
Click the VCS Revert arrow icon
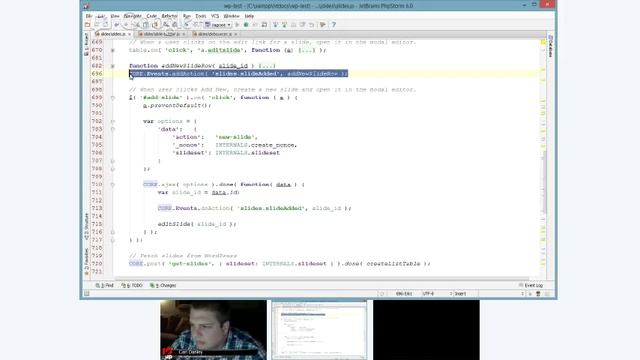click(x=311, y=25)
